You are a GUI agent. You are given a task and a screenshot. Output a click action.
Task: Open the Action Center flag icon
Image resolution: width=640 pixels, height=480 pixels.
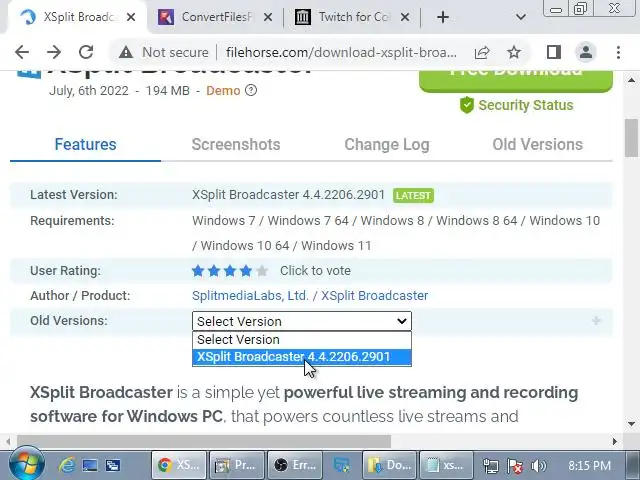coord(515,465)
